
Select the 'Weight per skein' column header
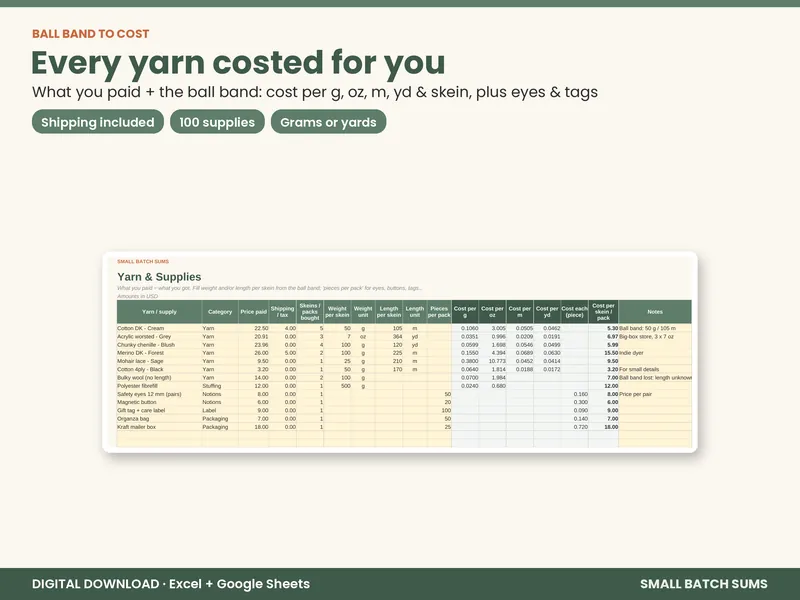[x=337, y=312]
